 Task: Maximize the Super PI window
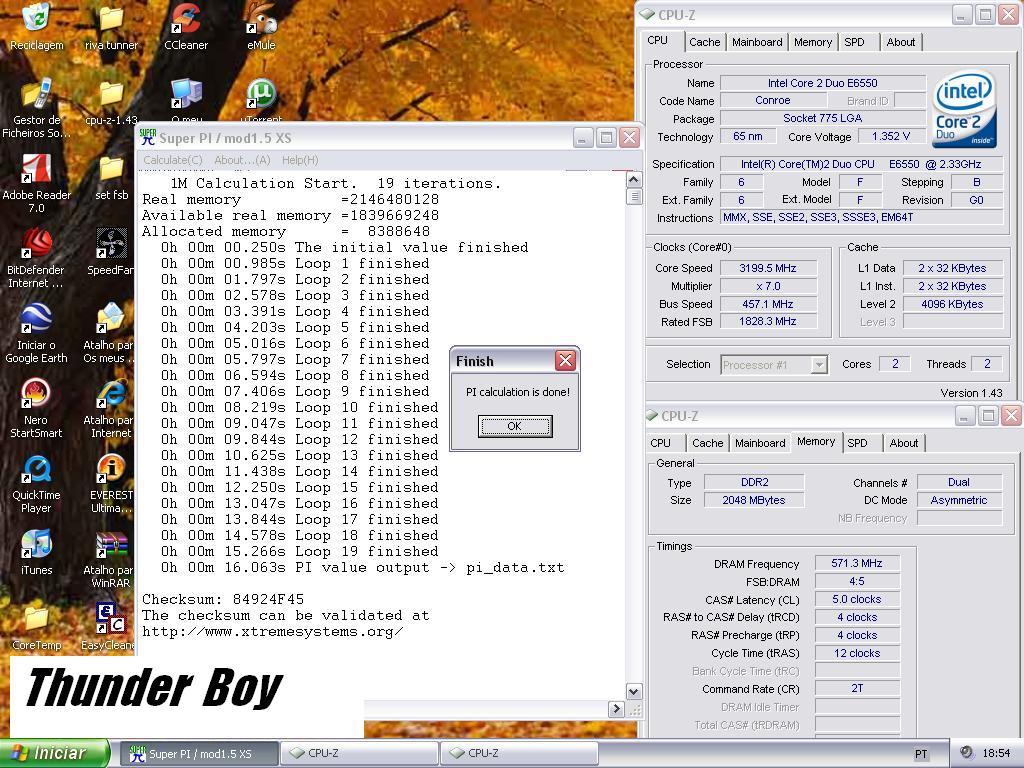tap(607, 137)
